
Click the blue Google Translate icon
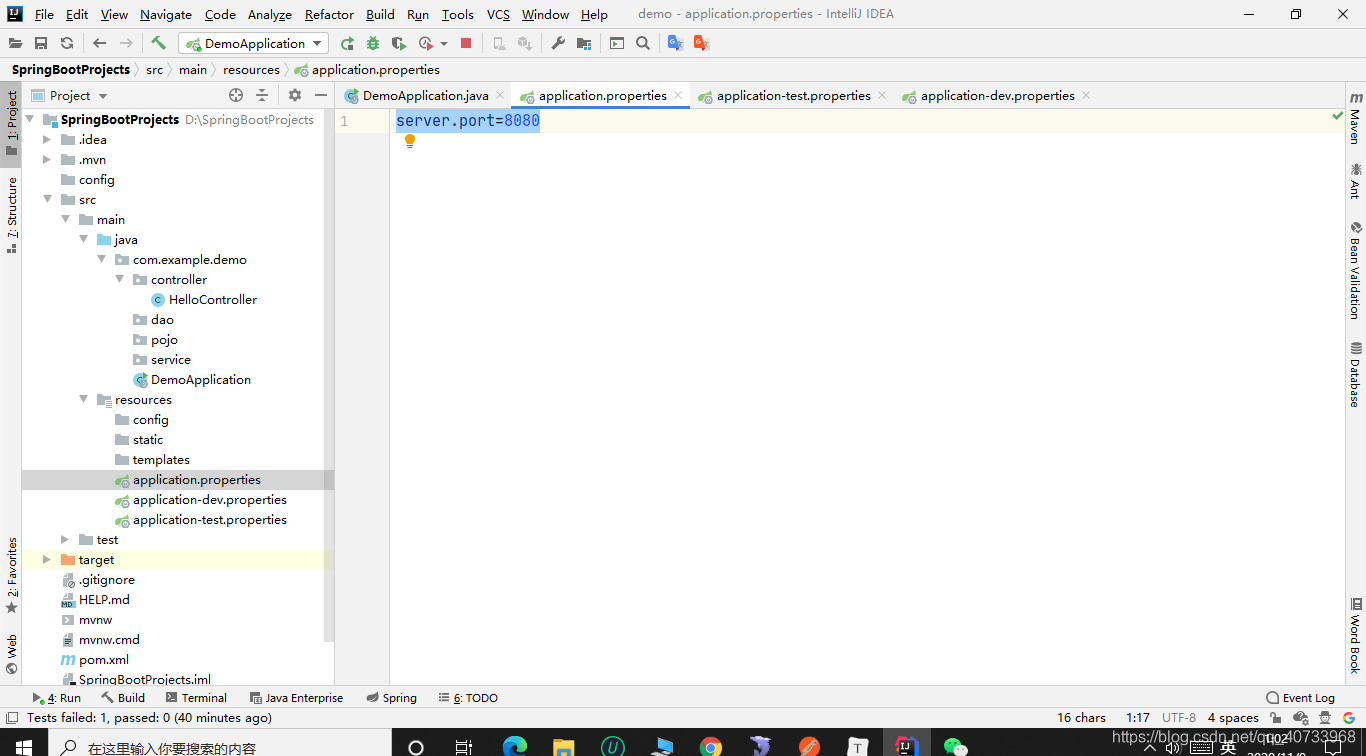coord(675,43)
